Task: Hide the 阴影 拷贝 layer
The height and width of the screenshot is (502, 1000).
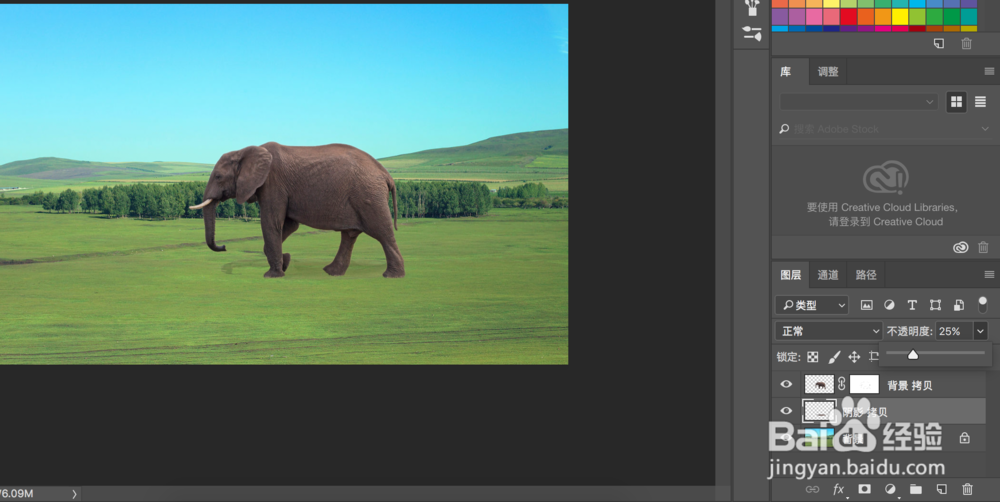Action: click(x=786, y=411)
